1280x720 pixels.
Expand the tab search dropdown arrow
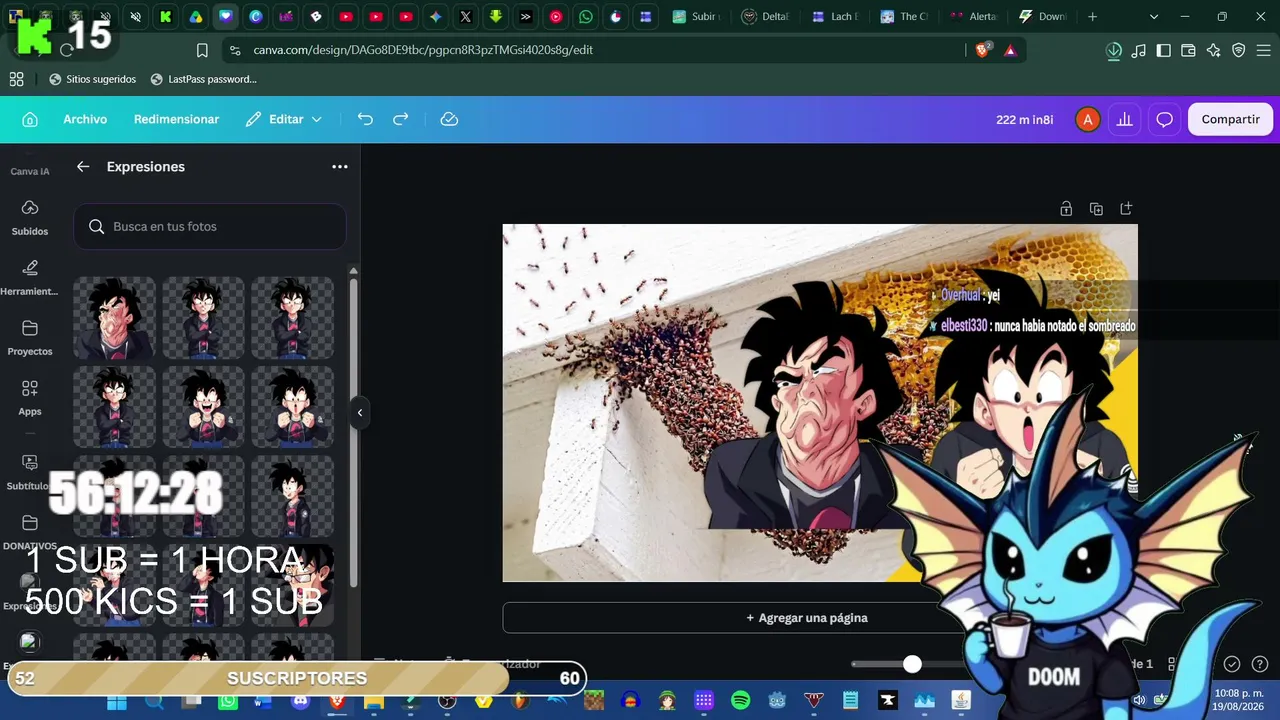tap(1154, 17)
